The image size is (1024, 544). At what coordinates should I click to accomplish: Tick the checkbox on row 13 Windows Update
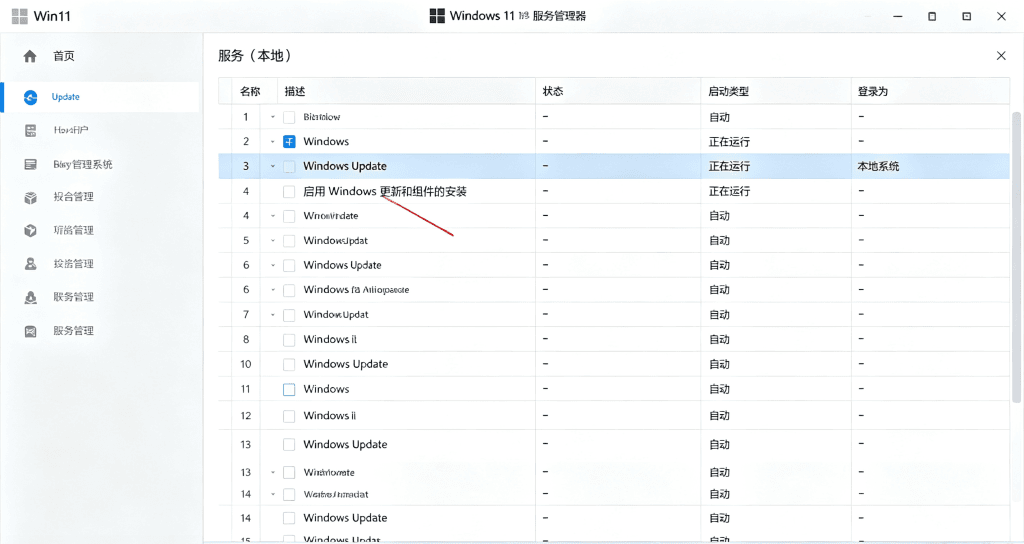pyautogui.click(x=289, y=445)
